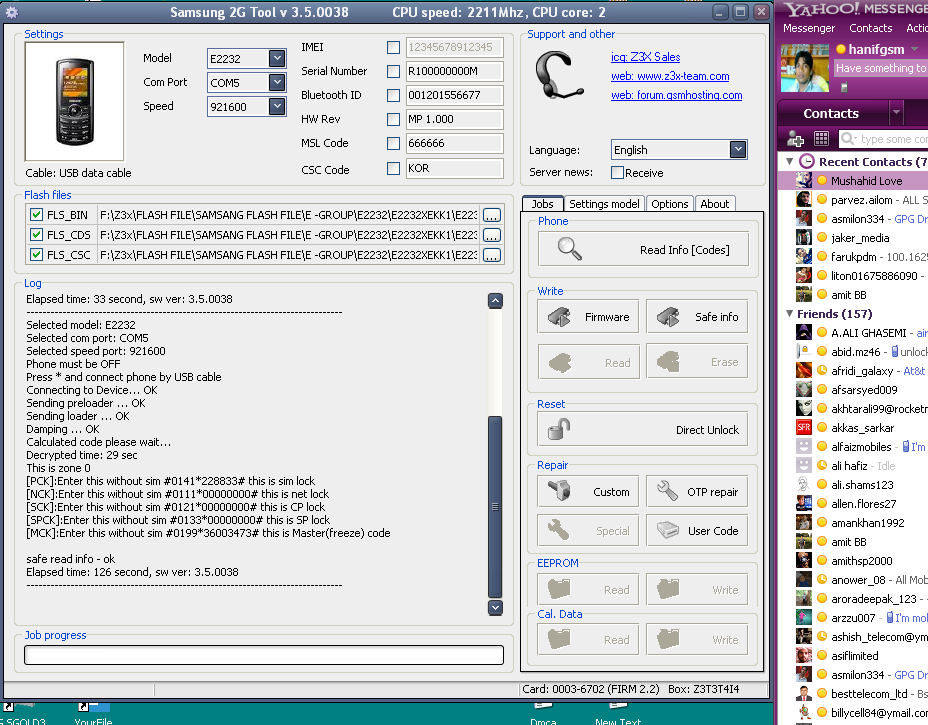Click the log vertical scrollbar thumb

coord(495,507)
